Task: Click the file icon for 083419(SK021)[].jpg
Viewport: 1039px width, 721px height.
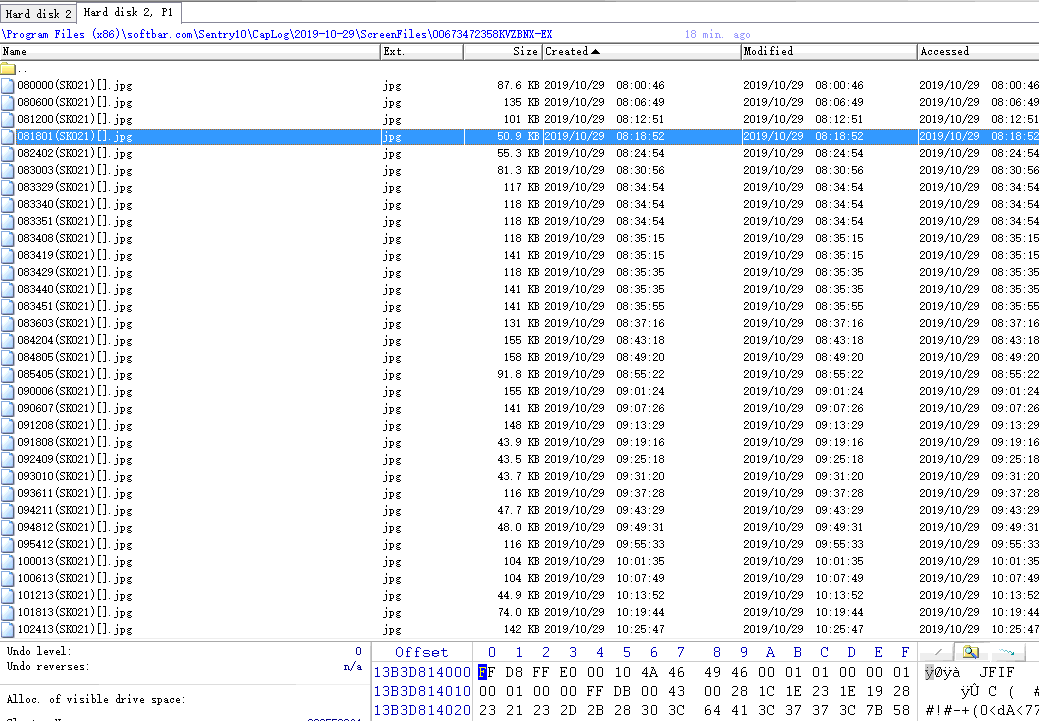Action: tap(7, 256)
